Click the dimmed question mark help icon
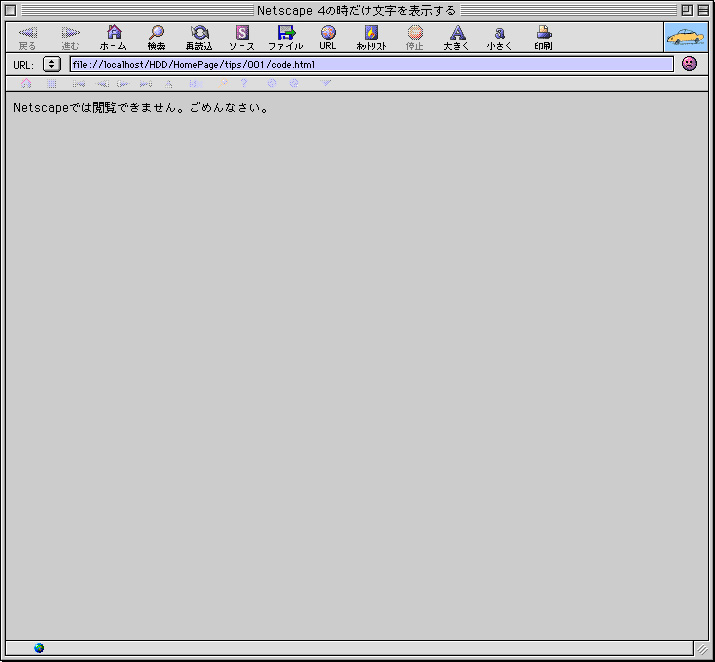Image resolution: width=715 pixels, height=662 pixels. coord(244,83)
